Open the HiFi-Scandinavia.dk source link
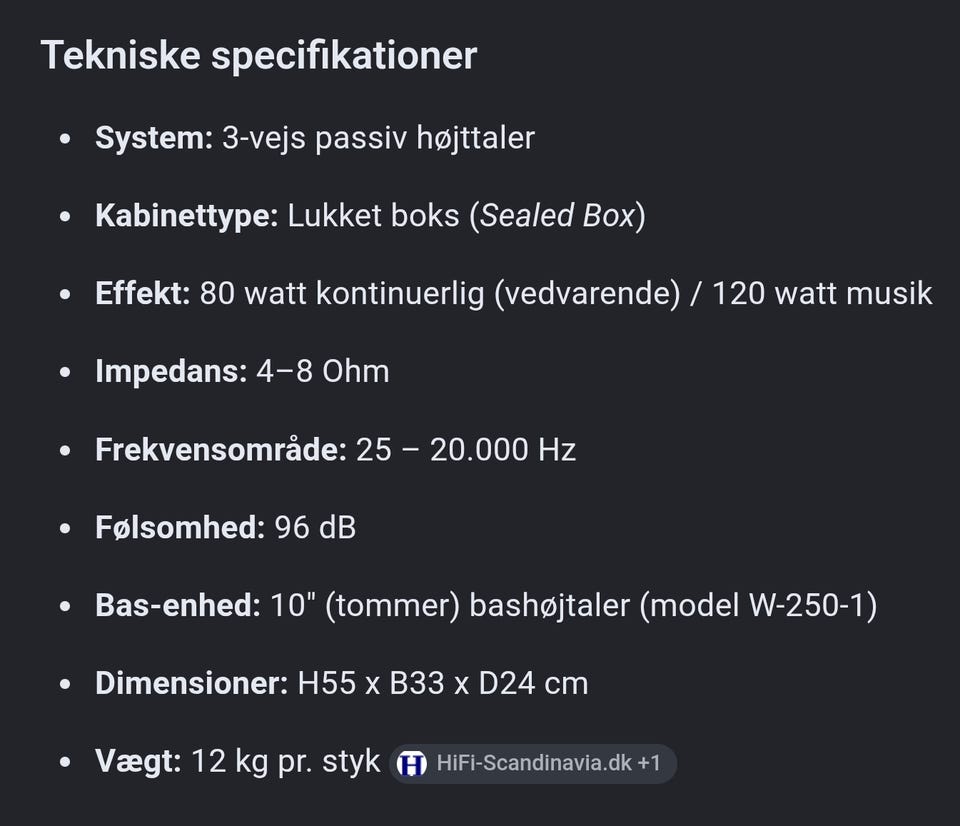 [x=533, y=764]
